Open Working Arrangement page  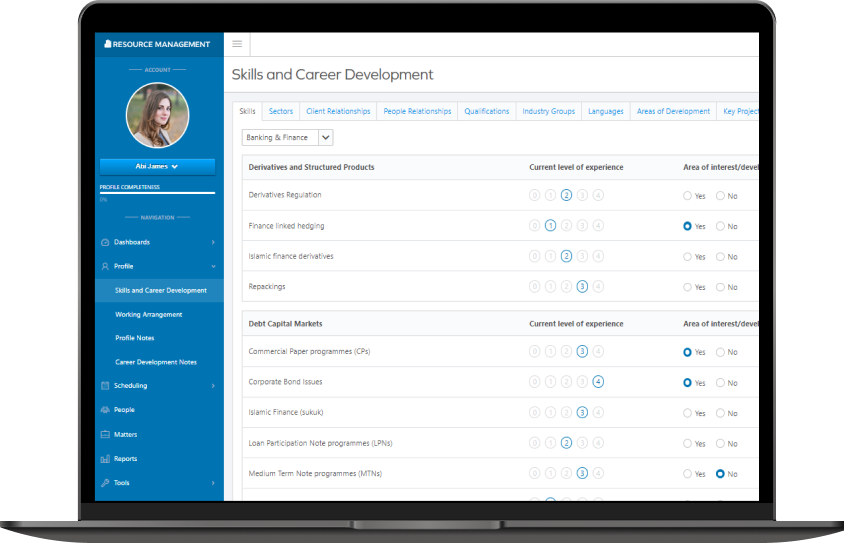coord(148,314)
